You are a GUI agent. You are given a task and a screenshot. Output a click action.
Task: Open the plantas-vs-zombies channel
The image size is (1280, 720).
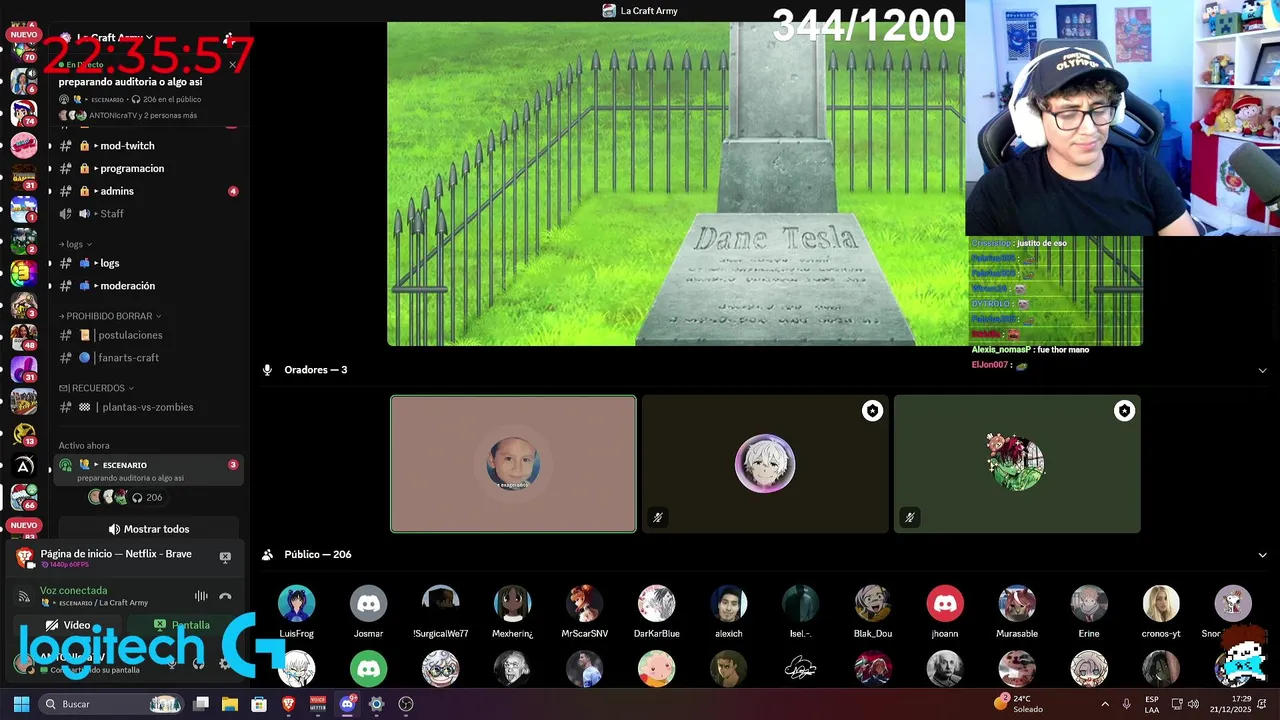coord(150,407)
